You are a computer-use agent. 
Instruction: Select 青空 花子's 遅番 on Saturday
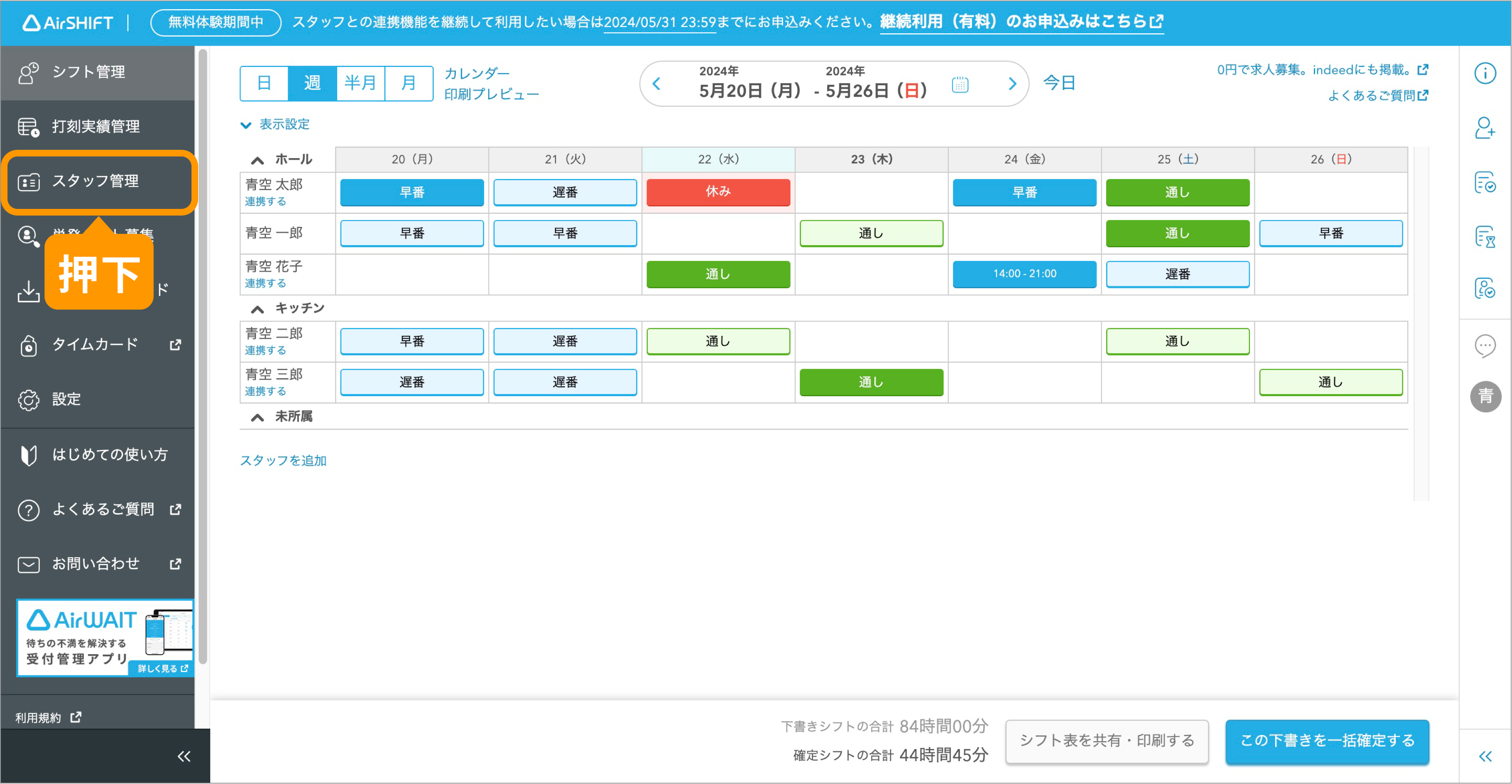(1177, 274)
